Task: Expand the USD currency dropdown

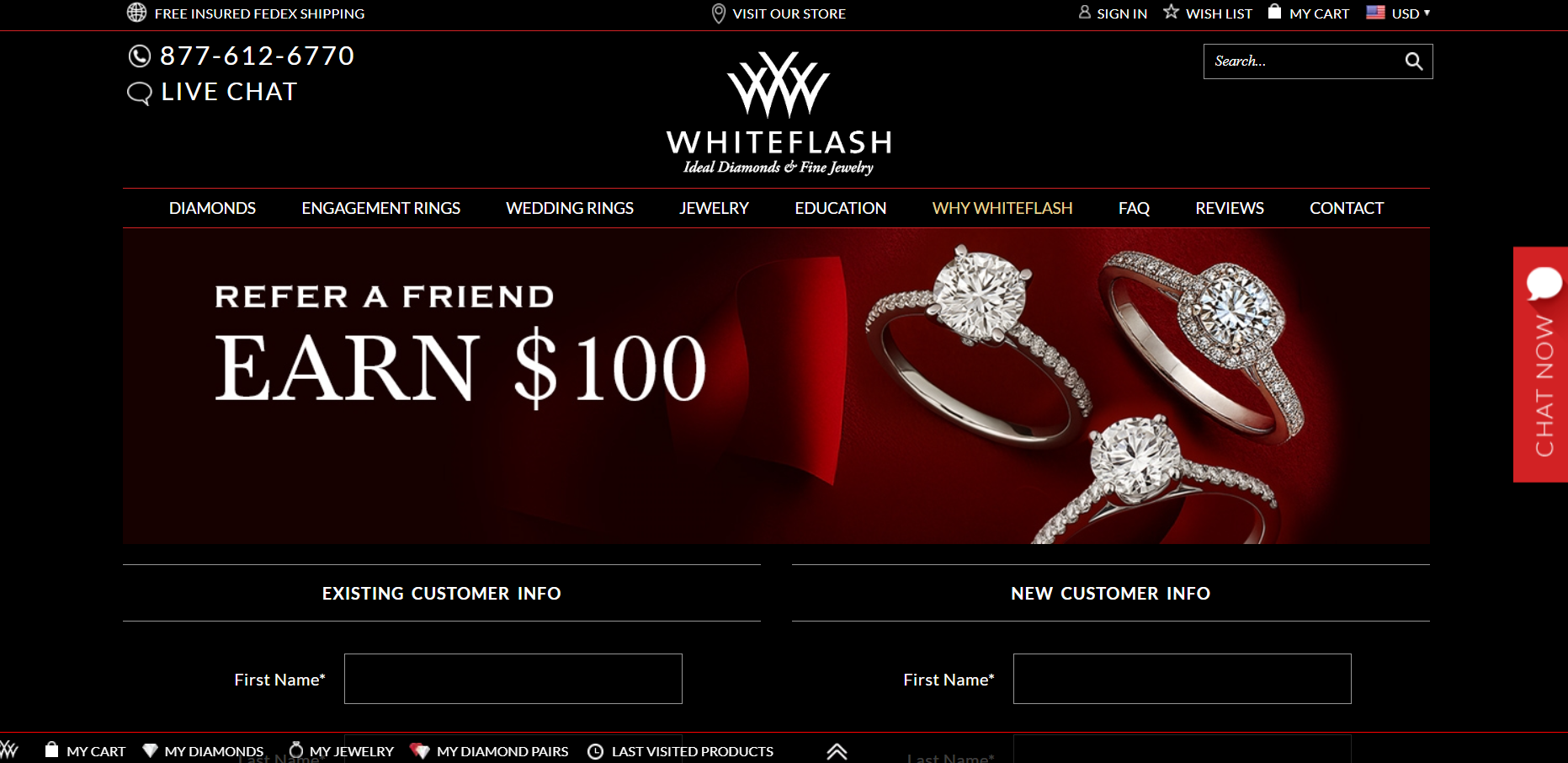Action: coord(1398,13)
